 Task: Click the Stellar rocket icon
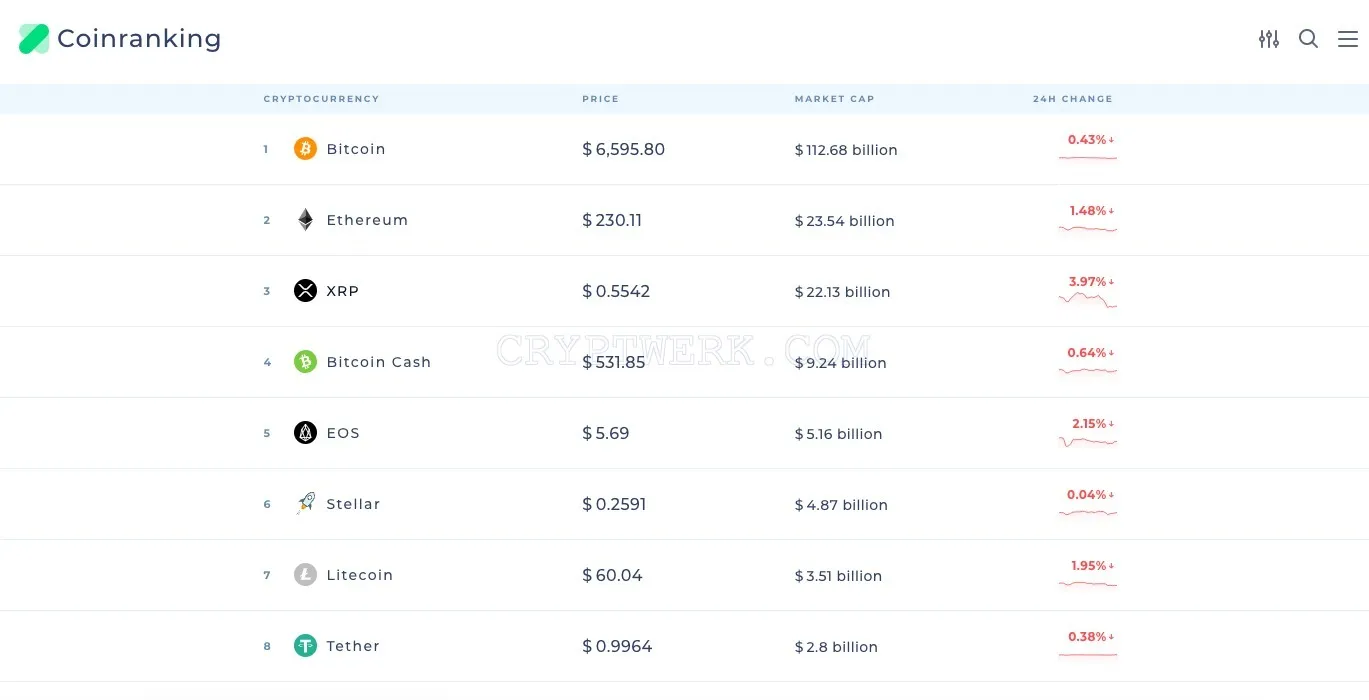click(305, 504)
